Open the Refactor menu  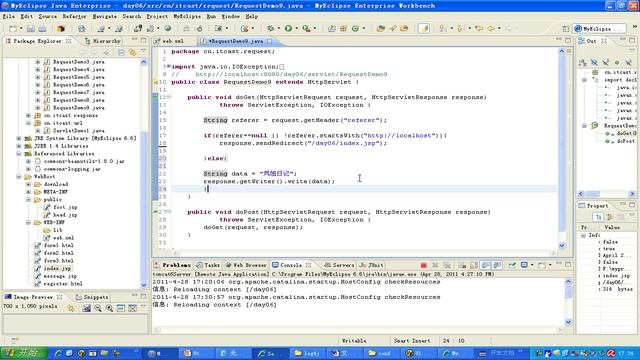pos(74,16)
